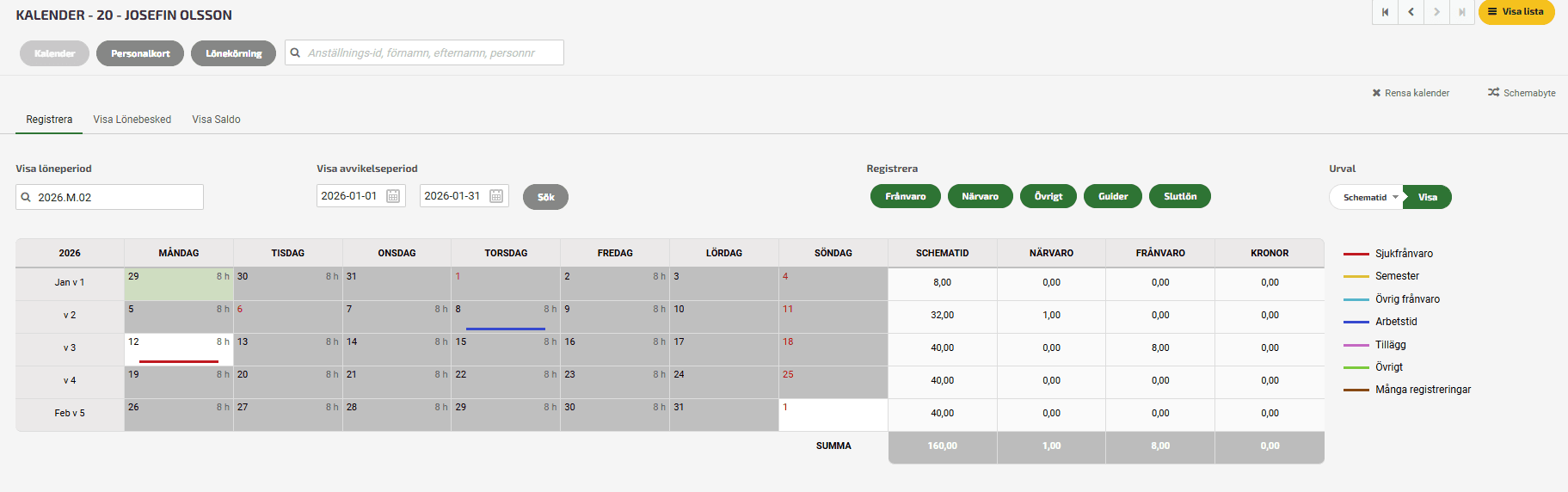Click the Sök button

pyautogui.click(x=545, y=197)
